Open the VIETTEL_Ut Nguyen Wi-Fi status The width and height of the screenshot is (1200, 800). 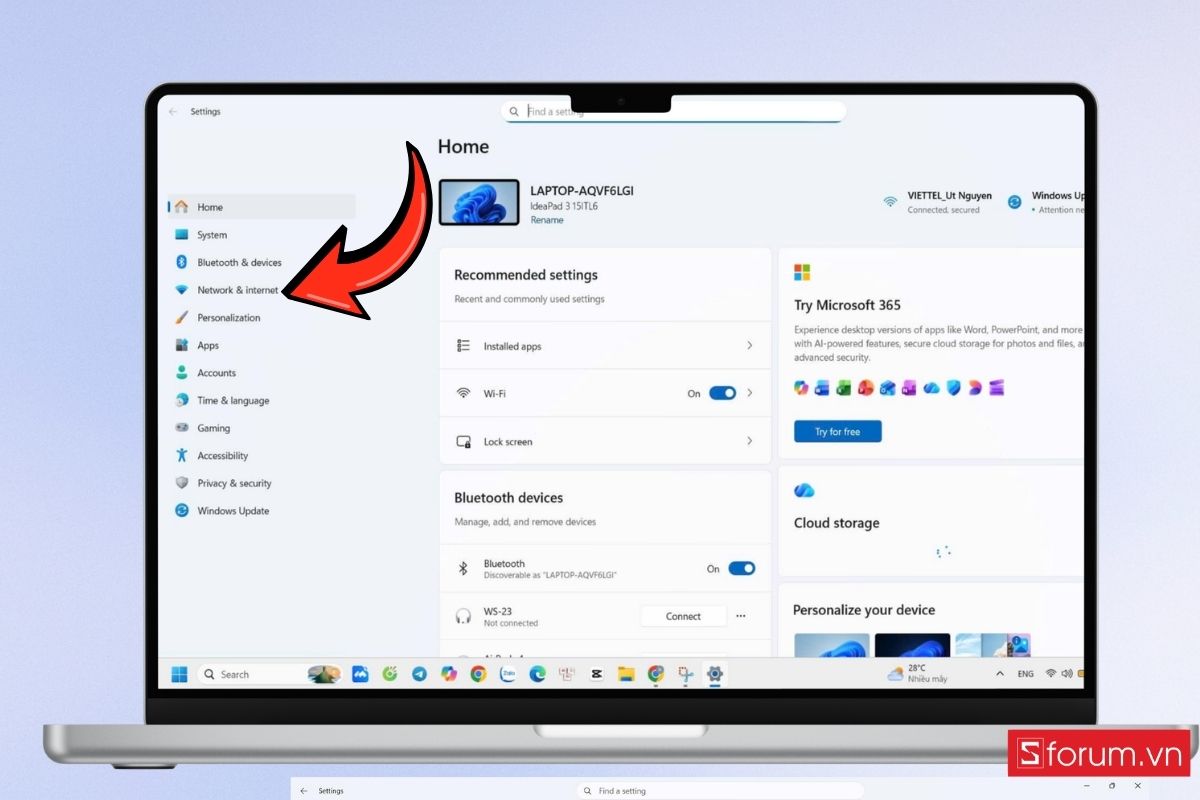(x=938, y=202)
